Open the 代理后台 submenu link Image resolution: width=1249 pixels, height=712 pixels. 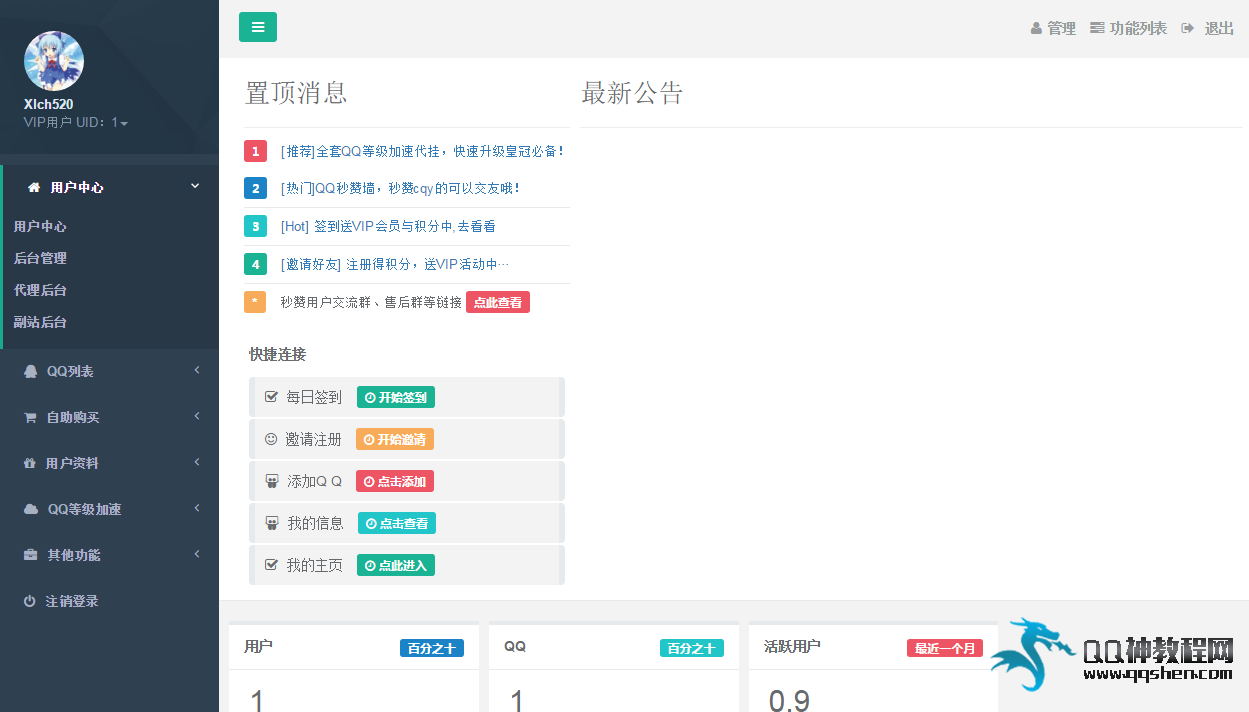tap(40, 290)
